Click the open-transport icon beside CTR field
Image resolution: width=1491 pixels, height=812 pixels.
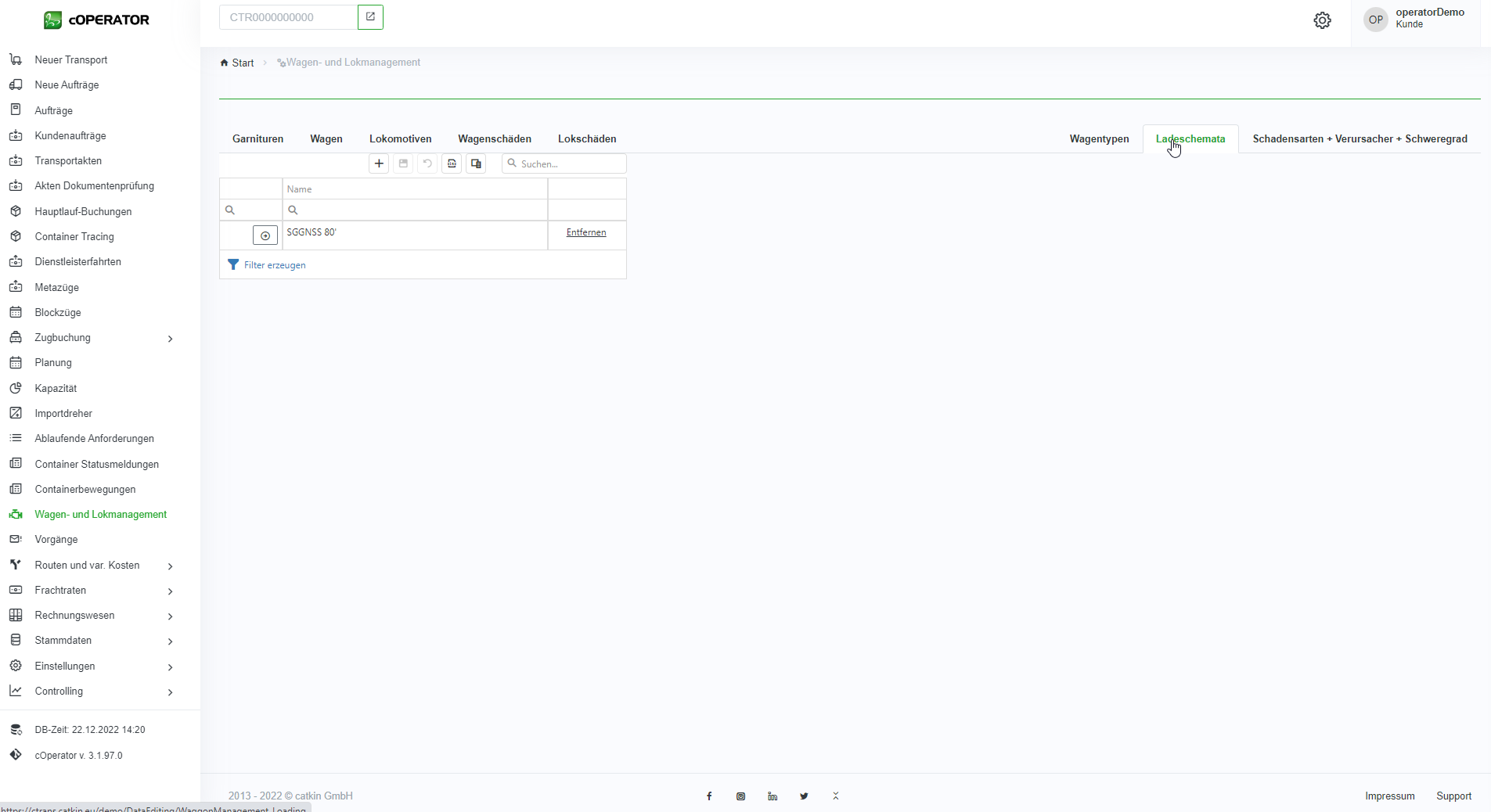(x=370, y=17)
